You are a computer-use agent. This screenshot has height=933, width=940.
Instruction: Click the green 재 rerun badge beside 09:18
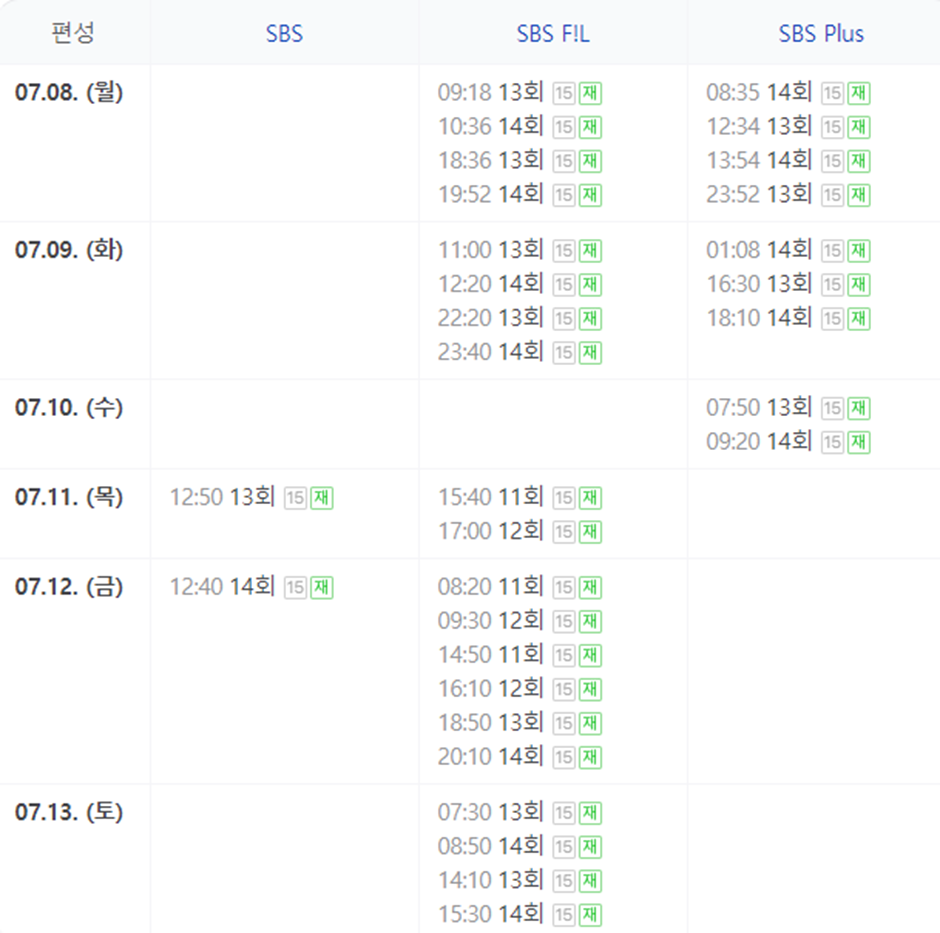click(x=590, y=94)
